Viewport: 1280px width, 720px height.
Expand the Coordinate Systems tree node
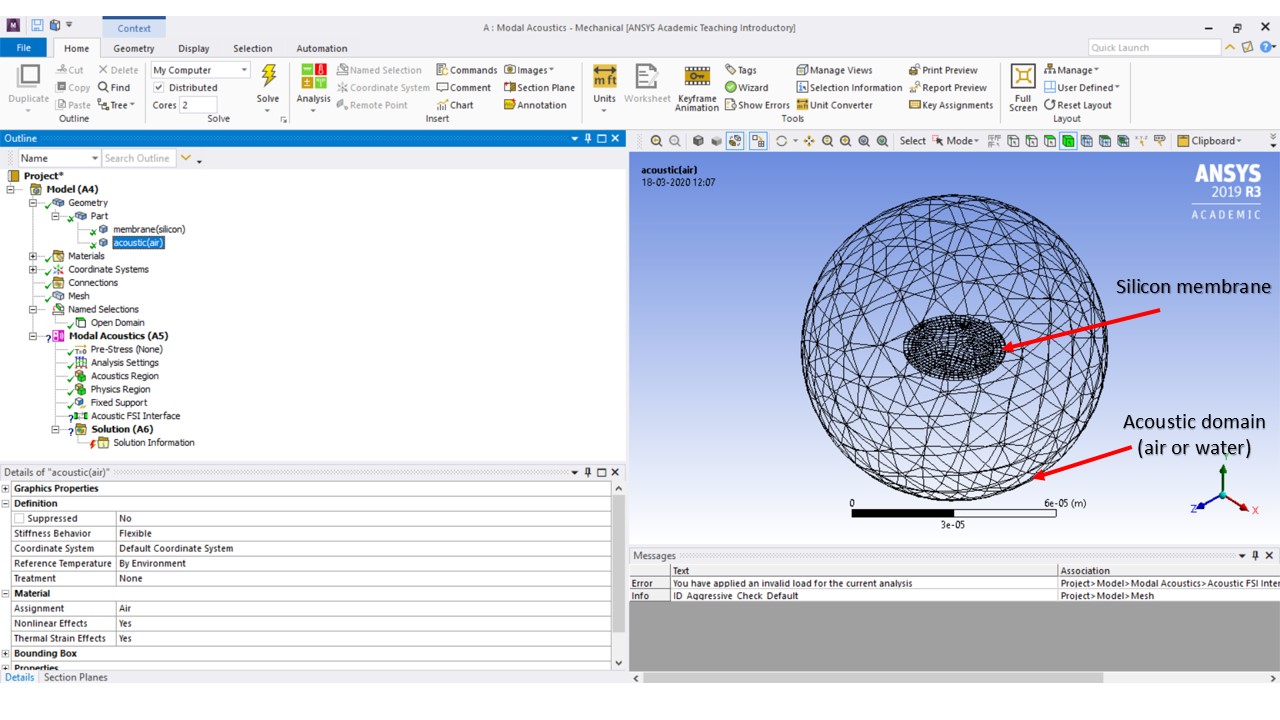[x=33, y=269]
